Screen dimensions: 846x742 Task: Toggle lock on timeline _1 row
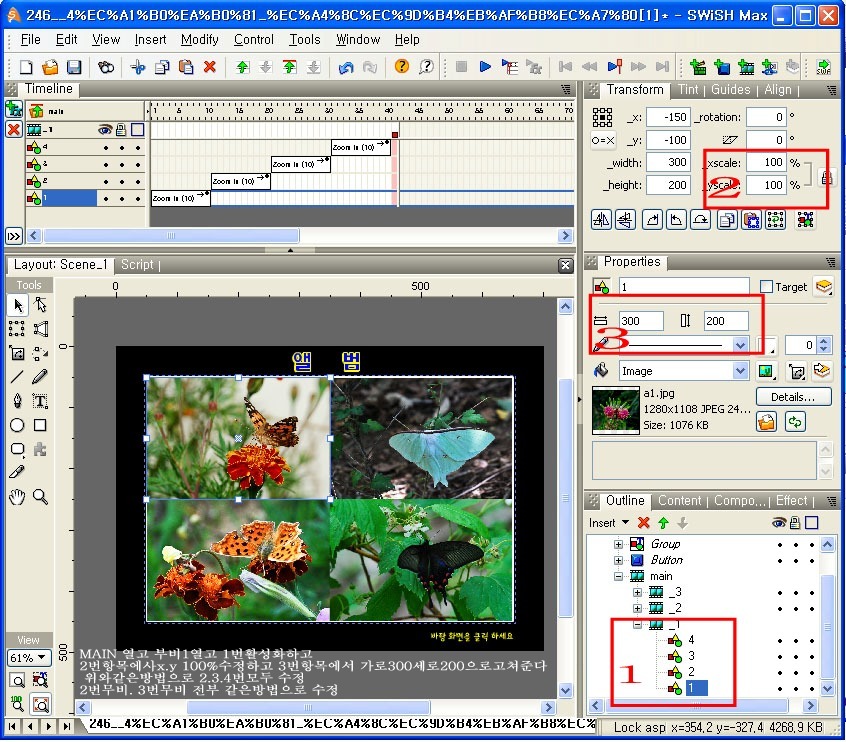[x=121, y=130]
